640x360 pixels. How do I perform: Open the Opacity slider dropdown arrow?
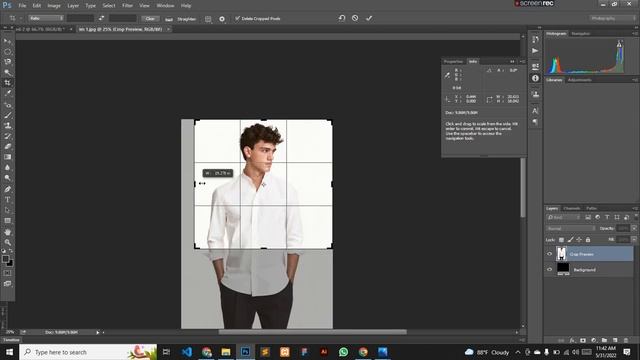[x=634, y=229]
